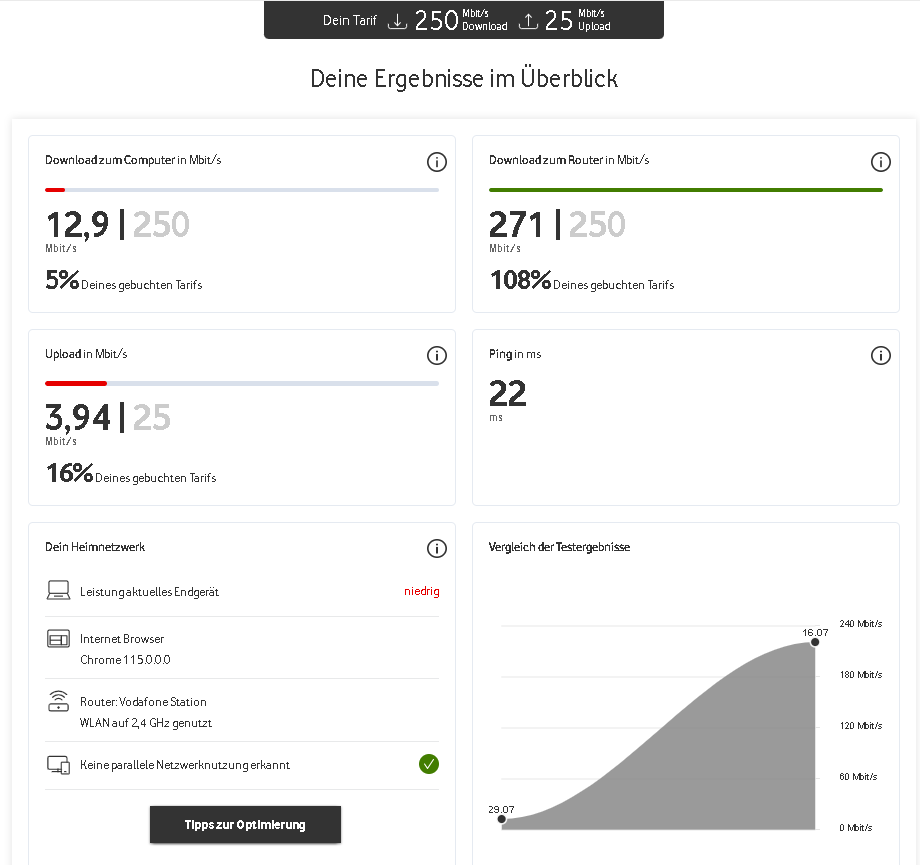Viewport: 920px width, 865px height.
Task: Click 'Deine Ergebnisse im Überblick' heading
Action: [x=464, y=79]
